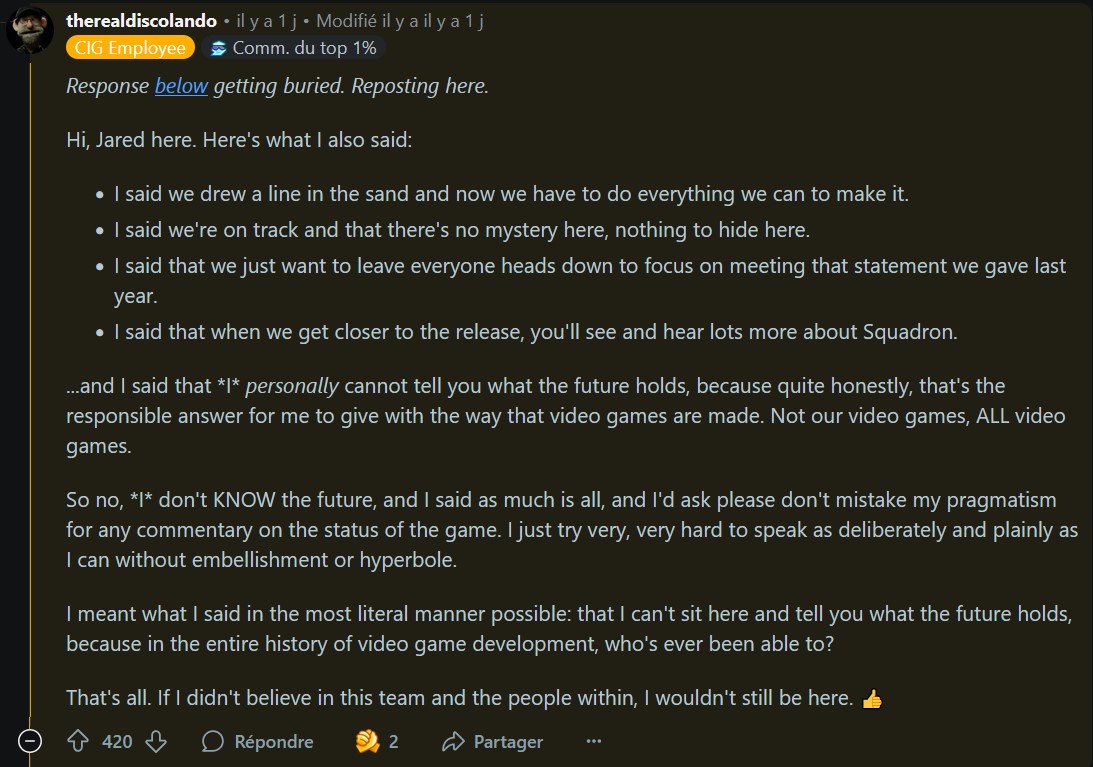Downvote the comment using the down arrow

(156, 741)
